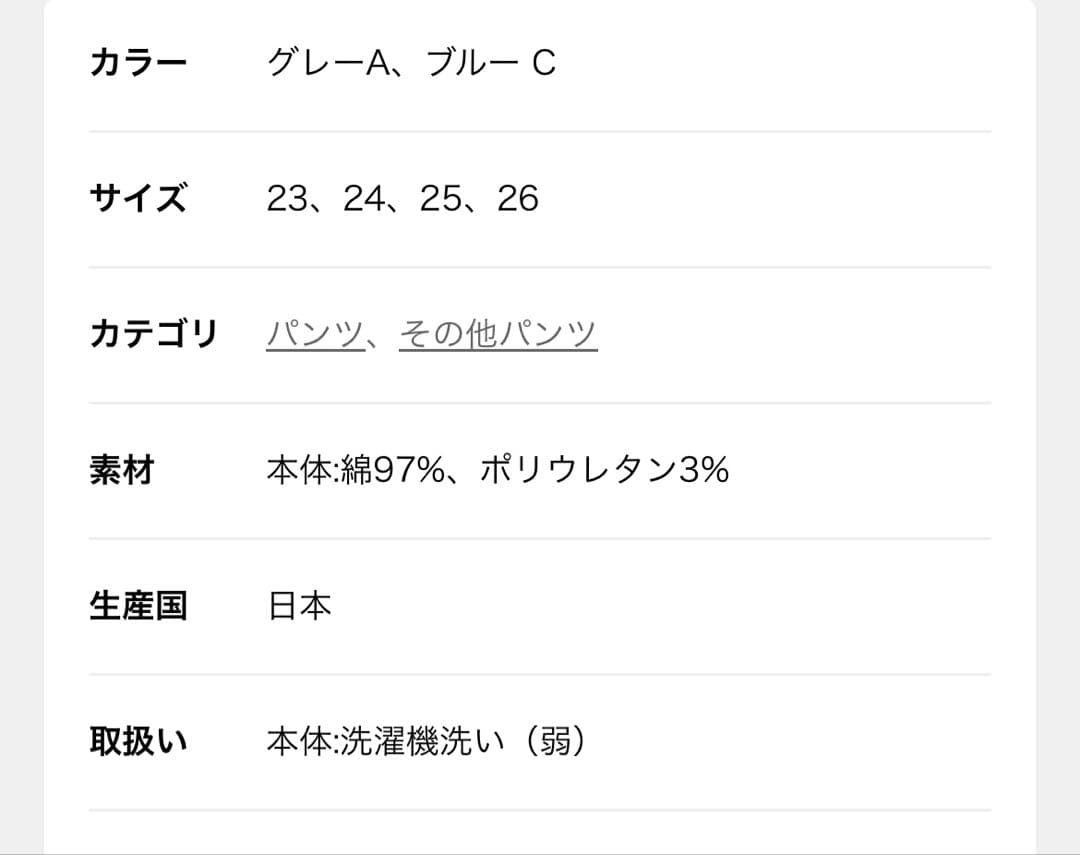
Task: Click the ポリウレタン3% material text
Action: pyautogui.click(x=604, y=470)
